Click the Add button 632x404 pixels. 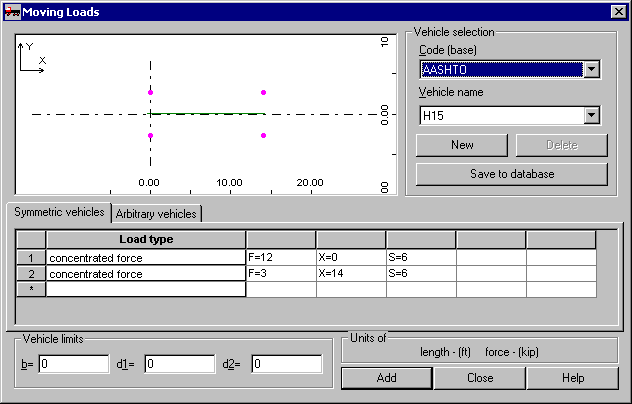point(387,378)
